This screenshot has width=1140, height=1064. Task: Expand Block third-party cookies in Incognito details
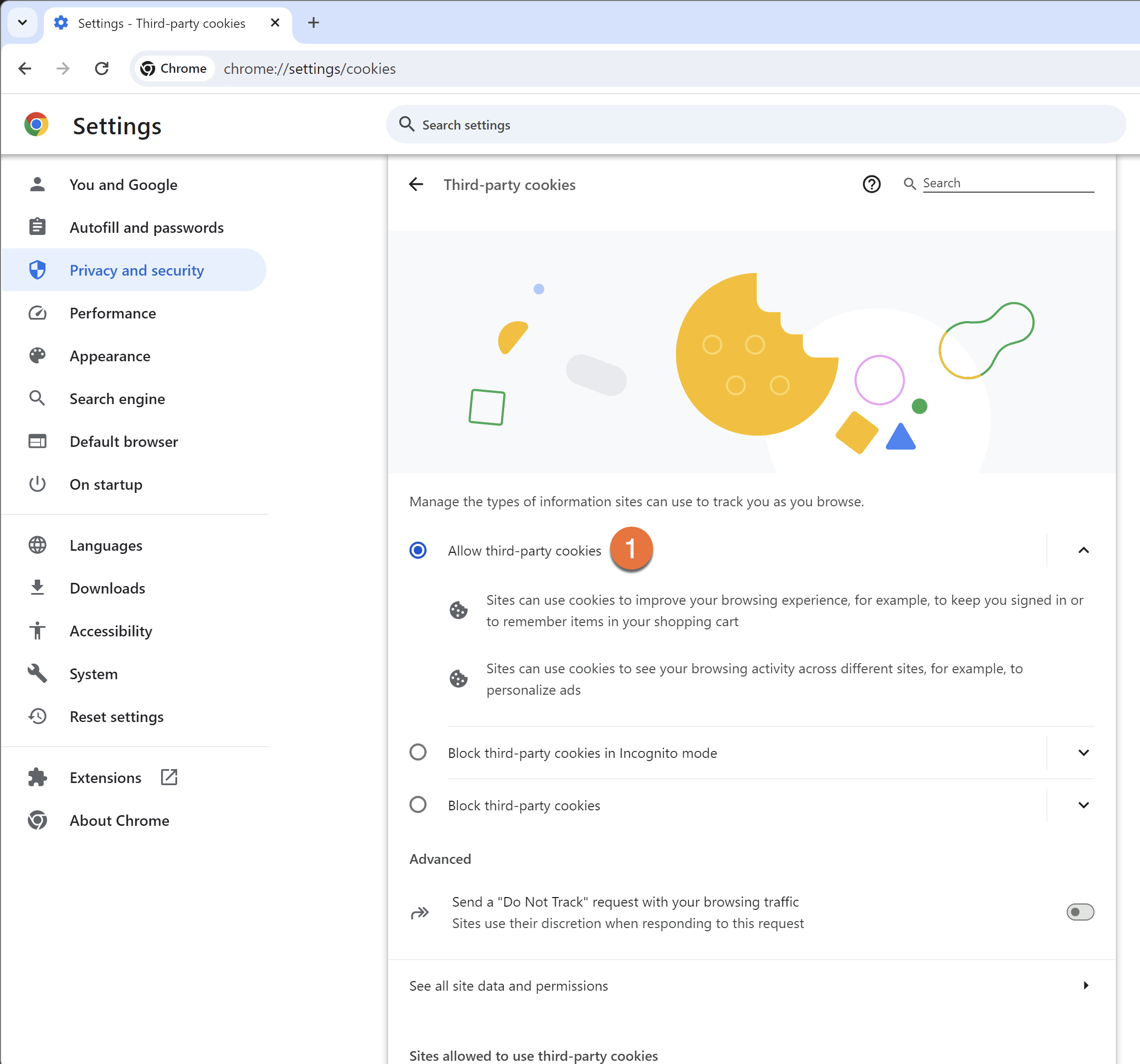[1083, 752]
